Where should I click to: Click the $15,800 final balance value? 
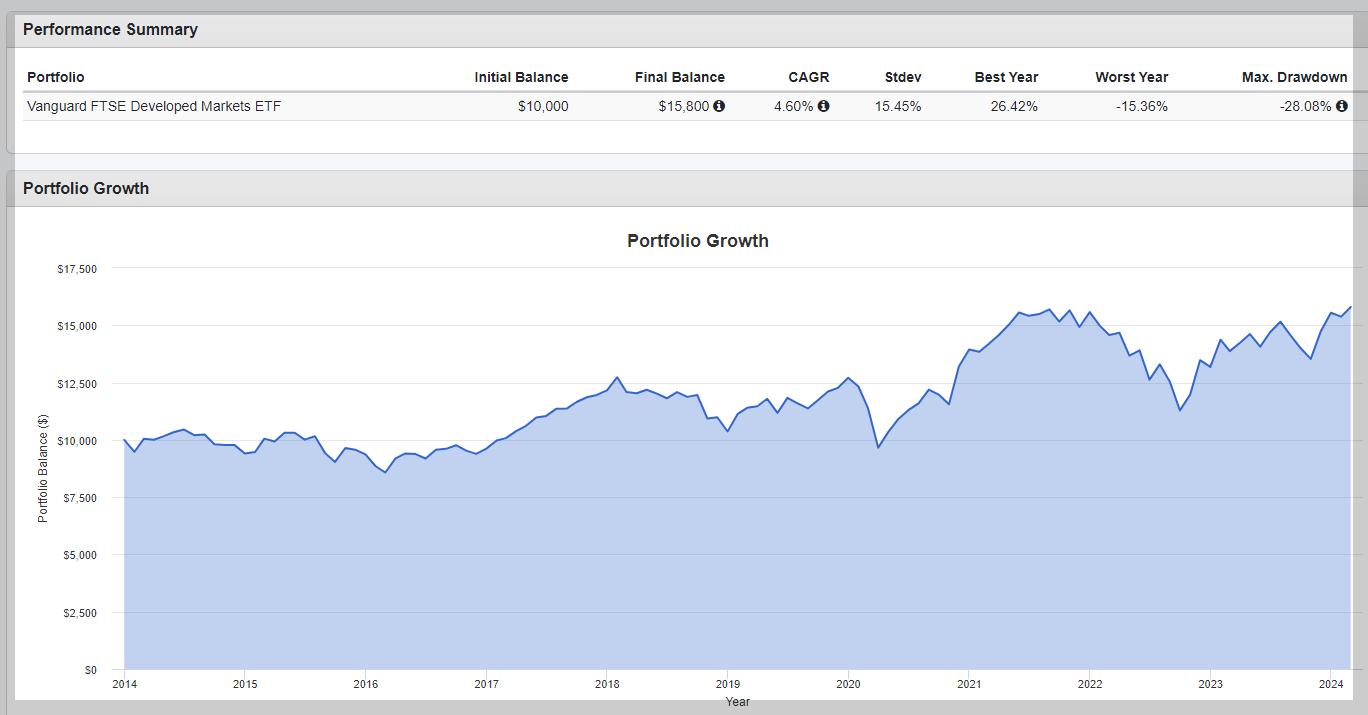coord(684,106)
